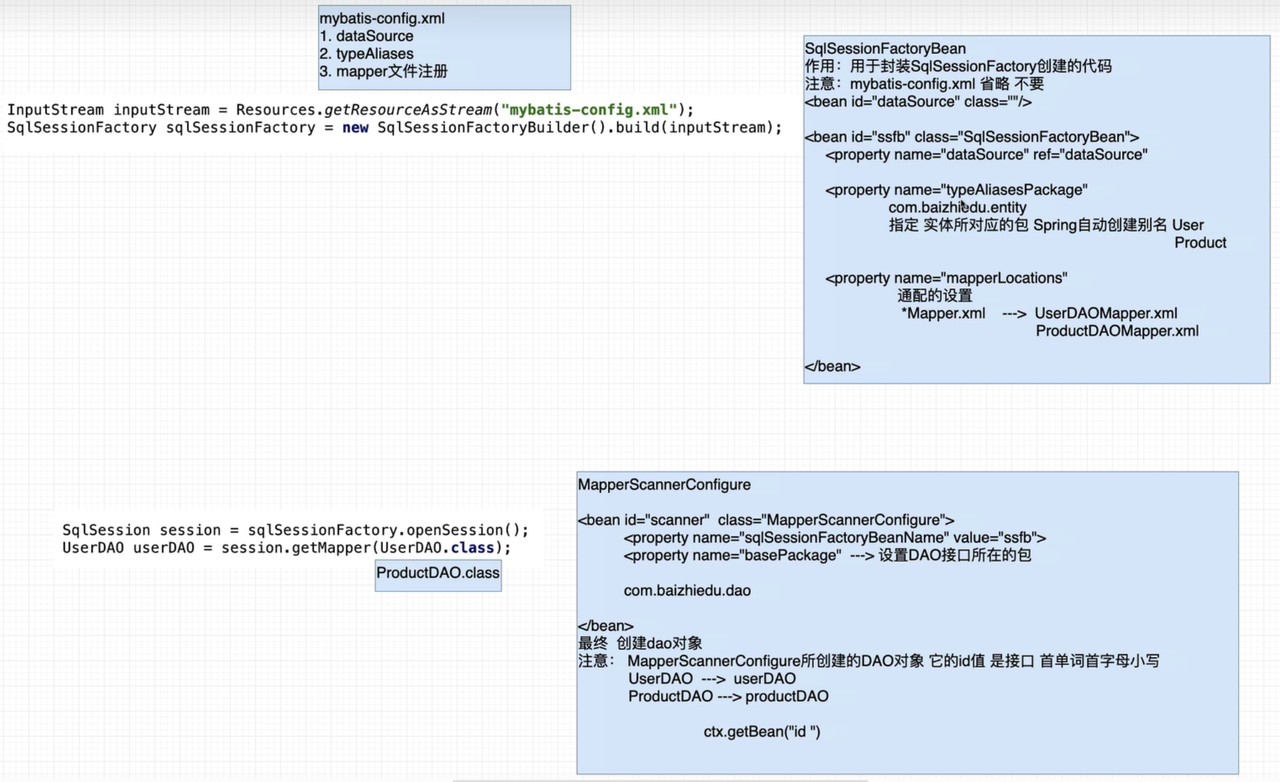Select the "mybatis-config.xml" heading in the top note
Image resolution: width=1280 pixels, height=782 pixels.
point(382,18)
